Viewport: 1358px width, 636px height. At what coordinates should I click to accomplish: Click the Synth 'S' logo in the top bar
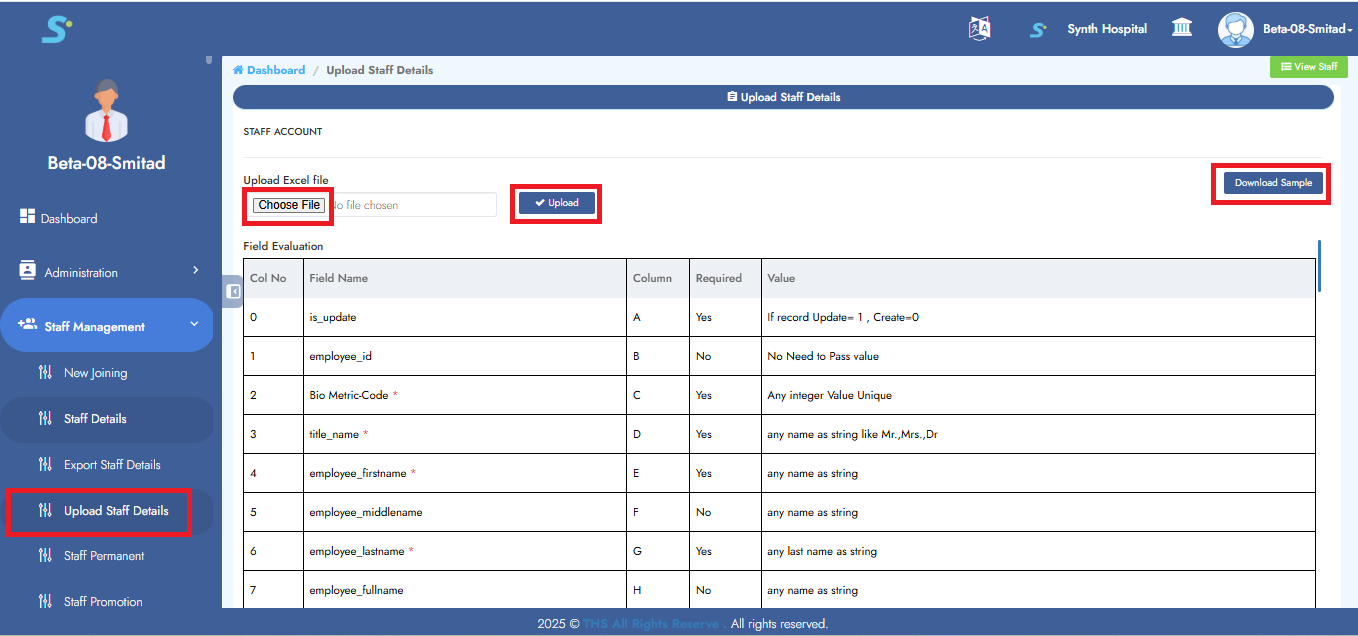(x=1037, y=29)
